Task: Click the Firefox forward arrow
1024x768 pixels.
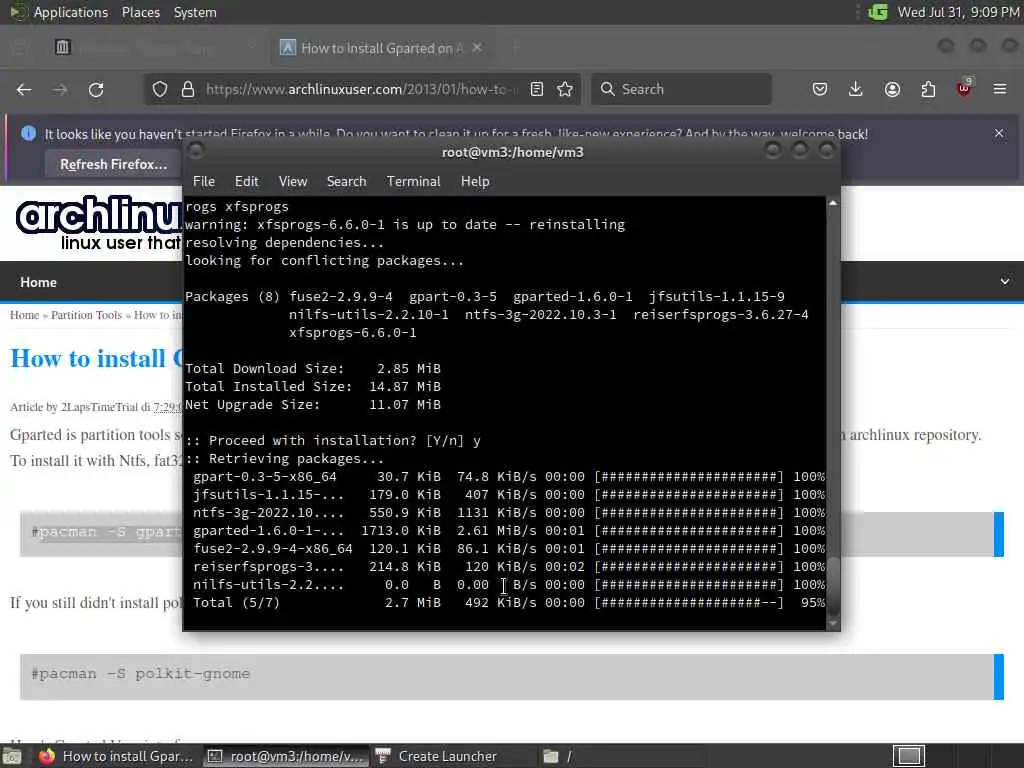Action: click(x=60, y=89)
